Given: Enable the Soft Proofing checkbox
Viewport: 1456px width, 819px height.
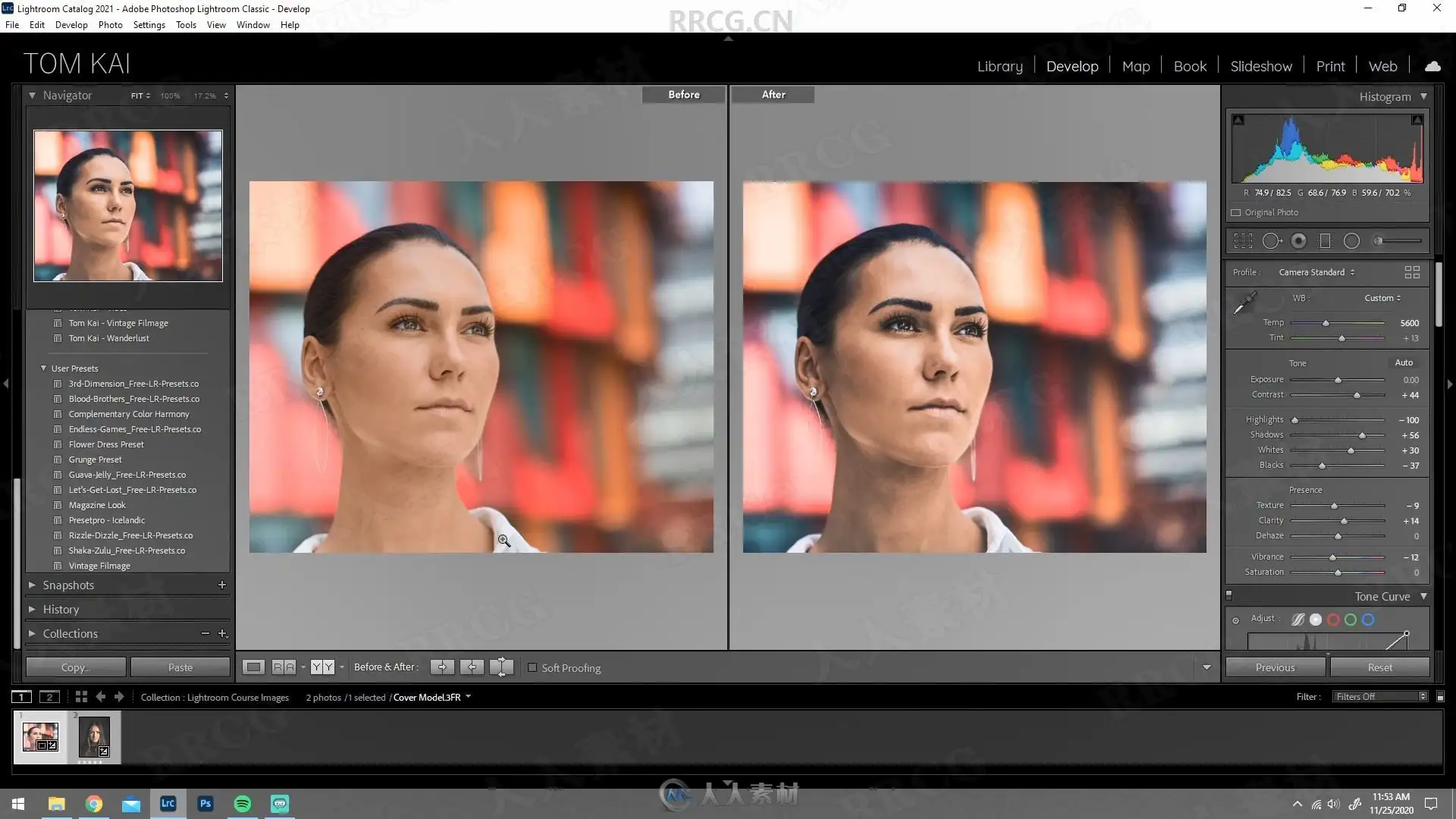Looking at the screenshot, I should click(532, 668).
